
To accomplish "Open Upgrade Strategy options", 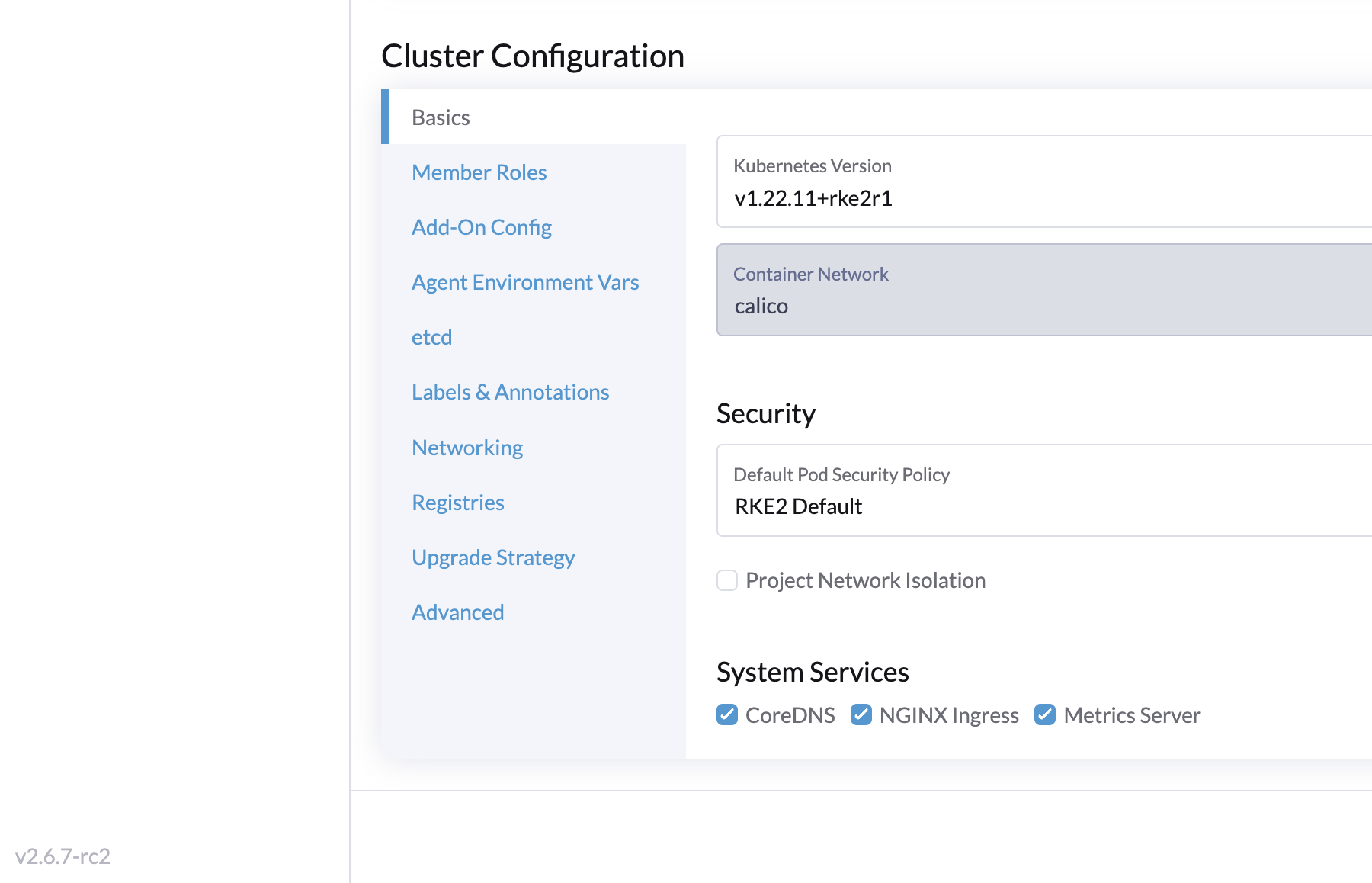I will [x=493, y=557].
